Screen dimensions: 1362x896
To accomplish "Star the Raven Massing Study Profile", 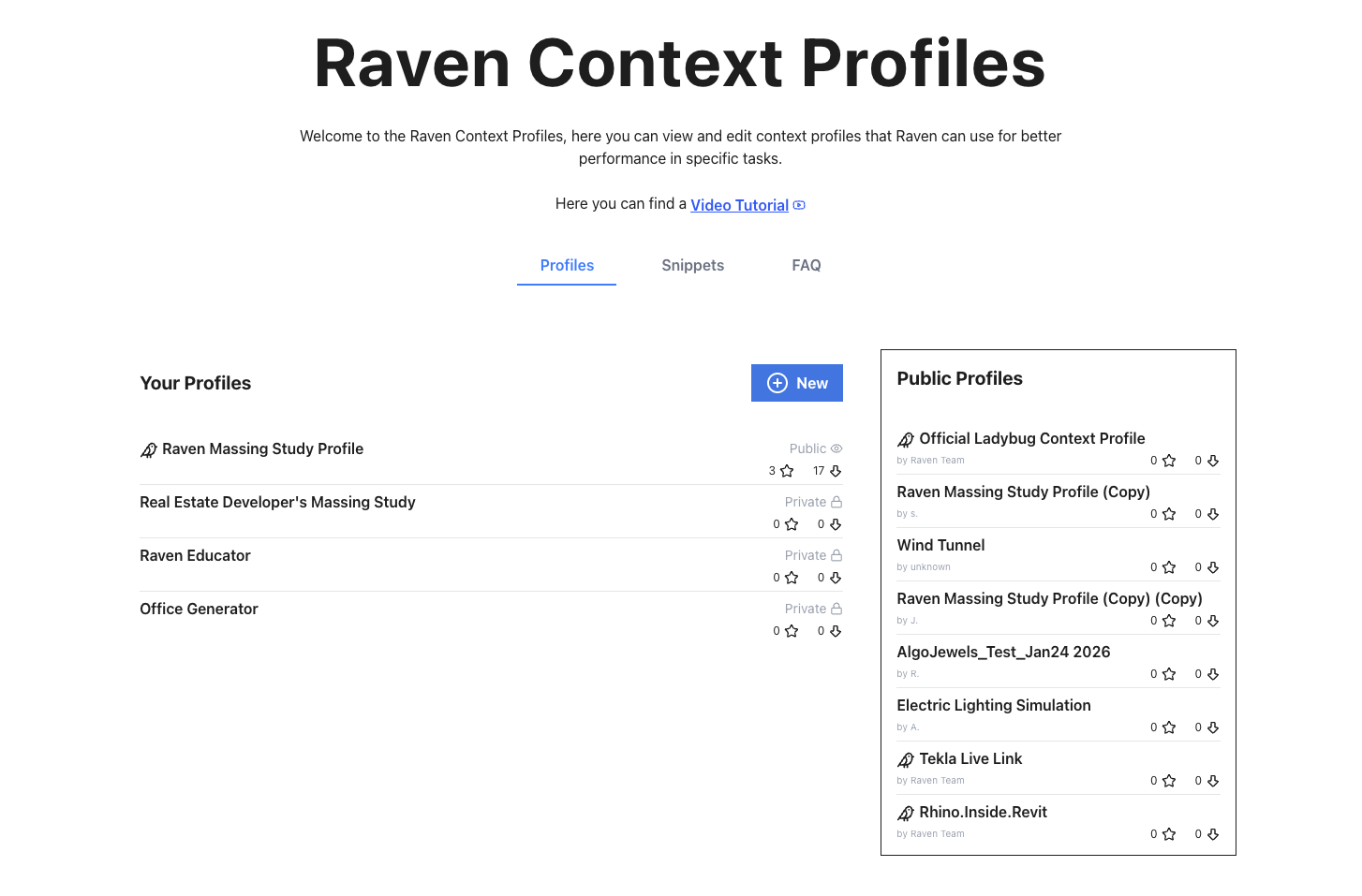I will point(785,471).
